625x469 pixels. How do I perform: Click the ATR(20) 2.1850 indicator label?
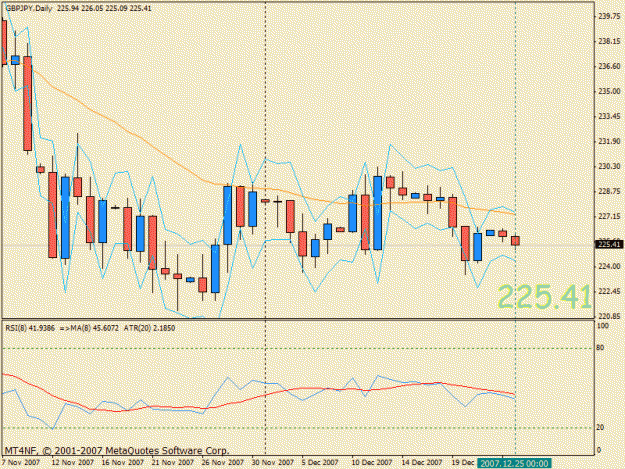[149, 328]
